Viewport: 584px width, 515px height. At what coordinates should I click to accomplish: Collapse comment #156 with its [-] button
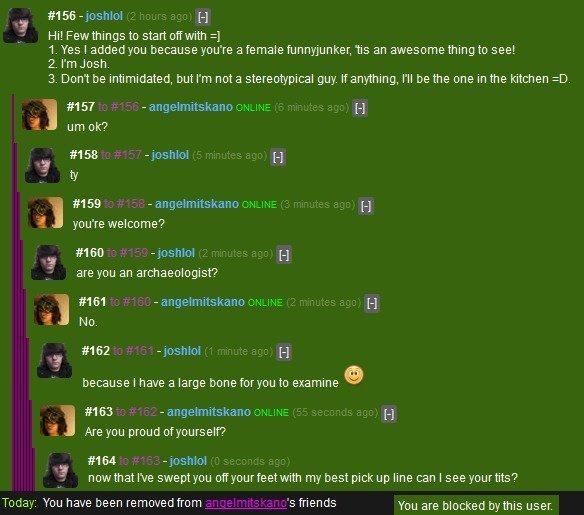[x=203, y=17]
